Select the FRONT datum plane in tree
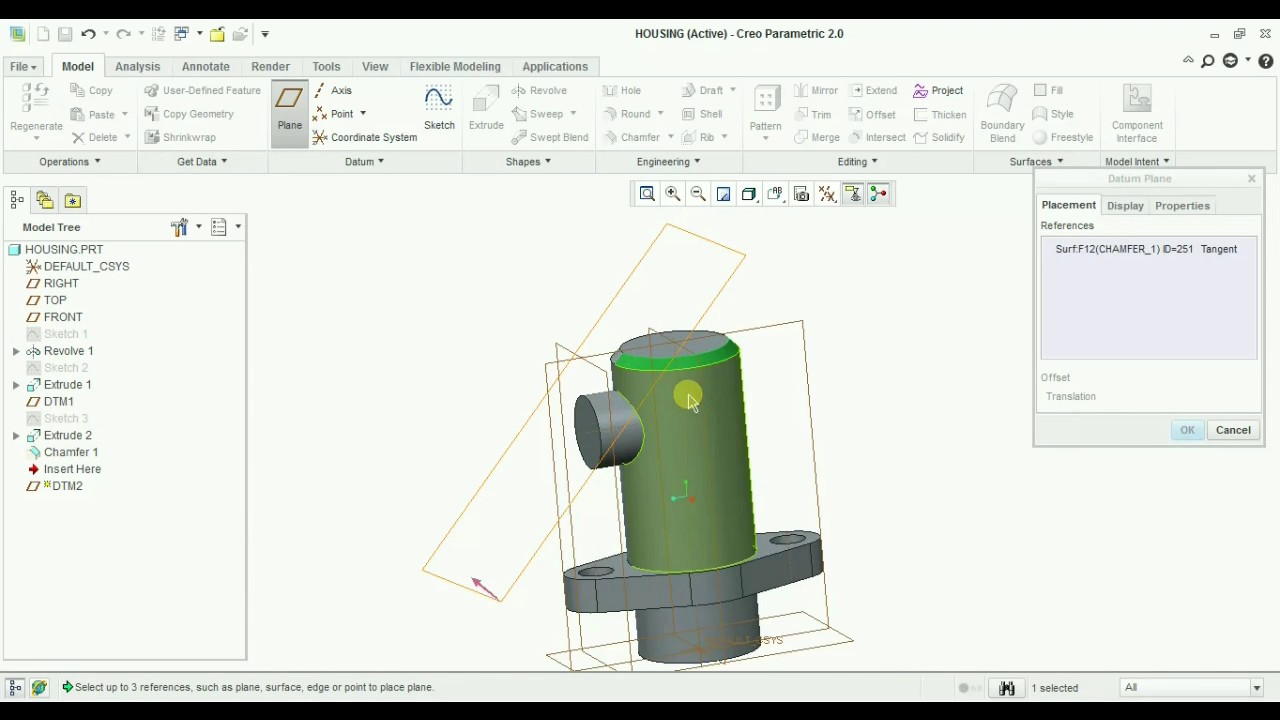This screenshot has width=1280, height=720. [x=63, y=317]
